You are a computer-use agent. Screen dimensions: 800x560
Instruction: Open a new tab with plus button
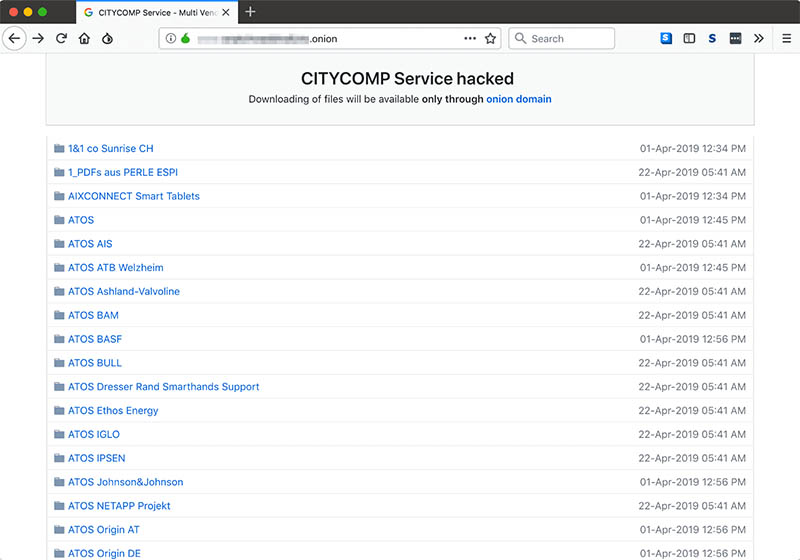(x=250, y=12)
